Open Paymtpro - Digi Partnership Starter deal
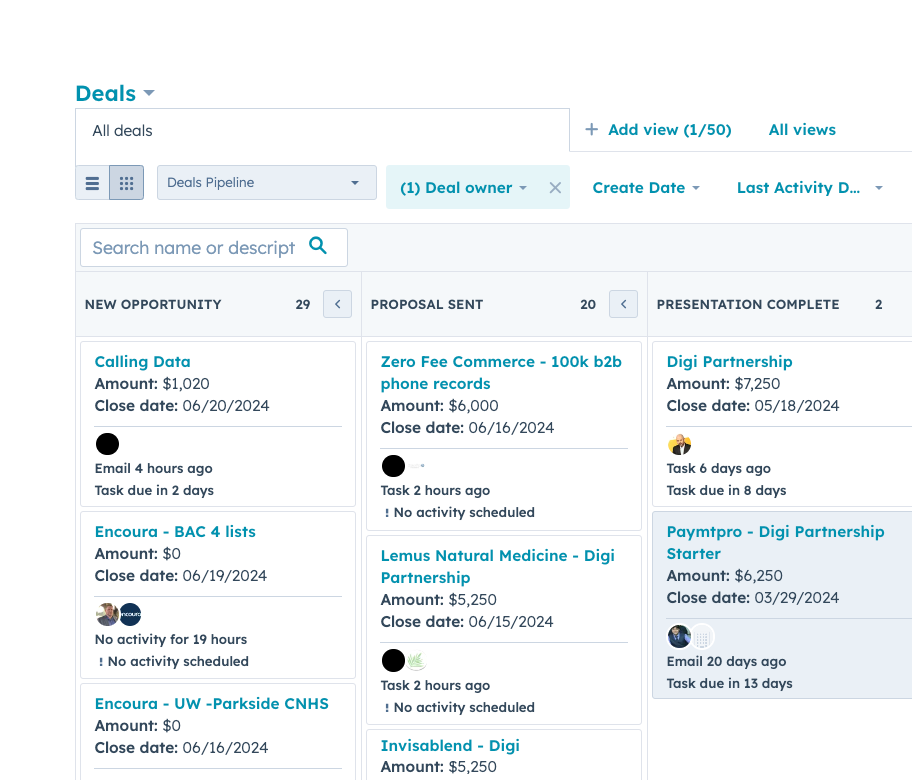The width and height of the screenshot is (912, 780). tap(775, 543)
